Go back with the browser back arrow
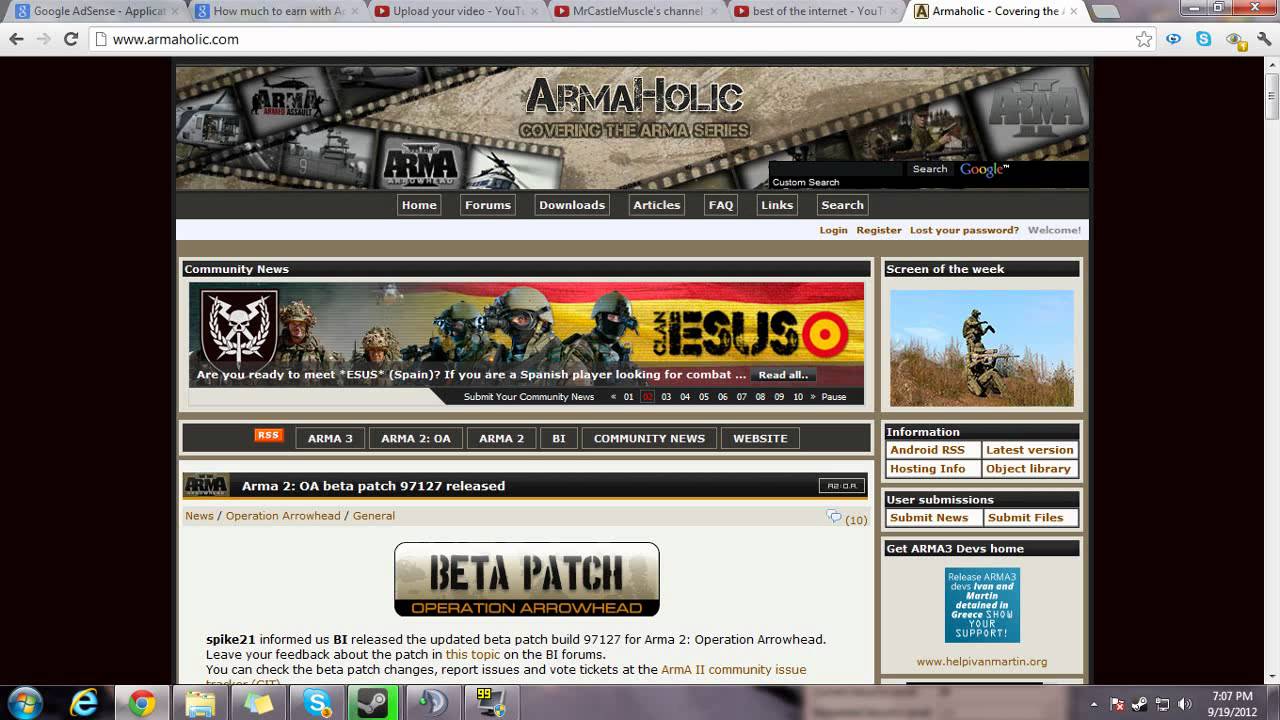1280x720 pixels. tap(16, 39)
